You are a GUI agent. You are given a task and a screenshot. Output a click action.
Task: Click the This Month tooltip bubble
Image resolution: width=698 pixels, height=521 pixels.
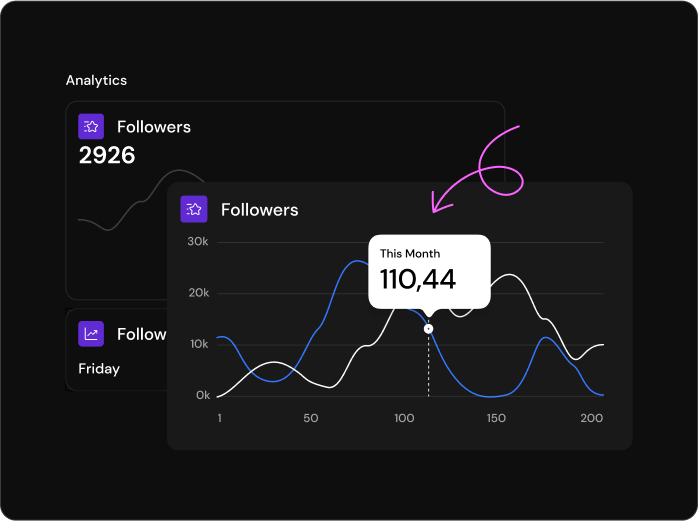(429, 271)
